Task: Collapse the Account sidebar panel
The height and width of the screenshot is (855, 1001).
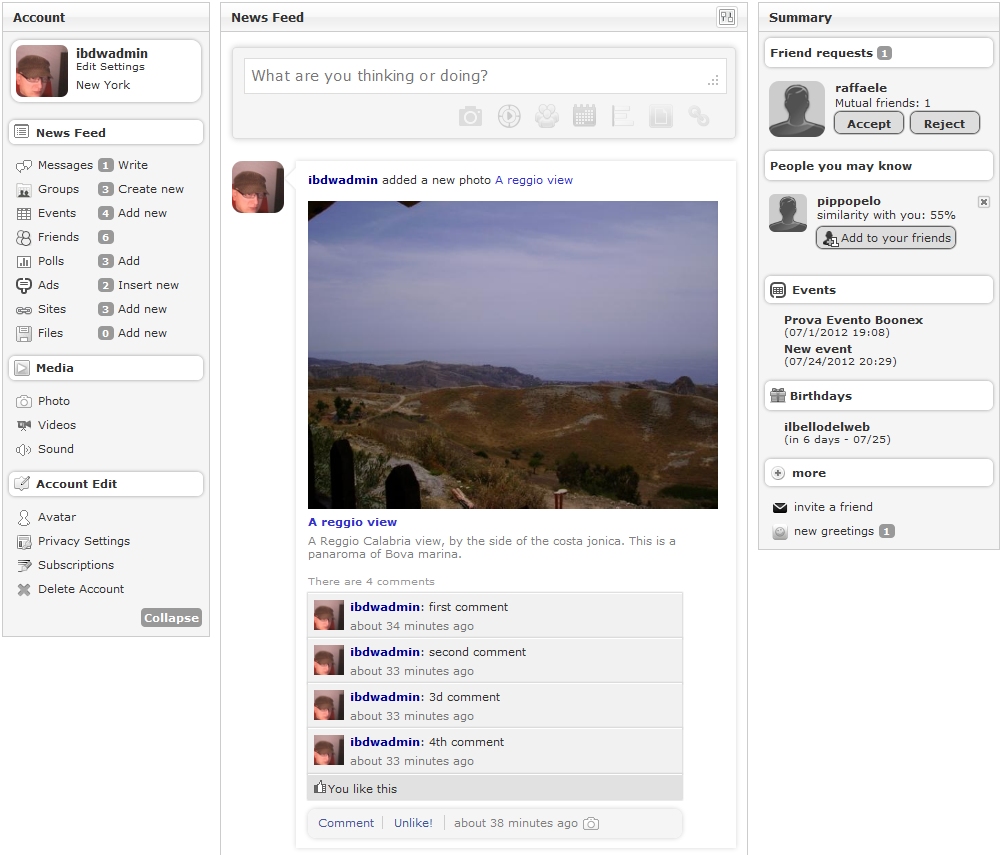Action: pos(171,618)
